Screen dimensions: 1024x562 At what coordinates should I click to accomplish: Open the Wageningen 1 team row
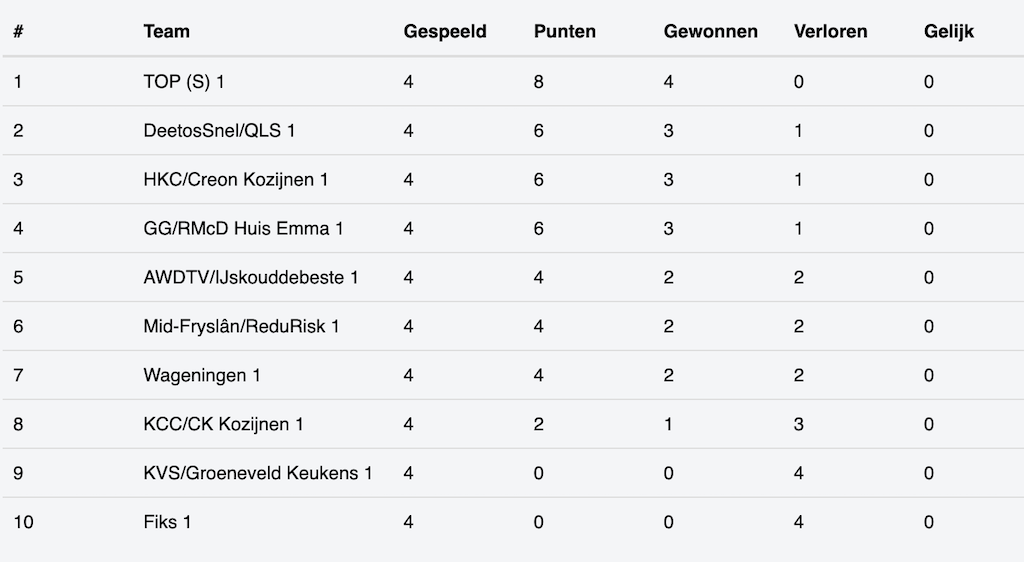point(202,376)
